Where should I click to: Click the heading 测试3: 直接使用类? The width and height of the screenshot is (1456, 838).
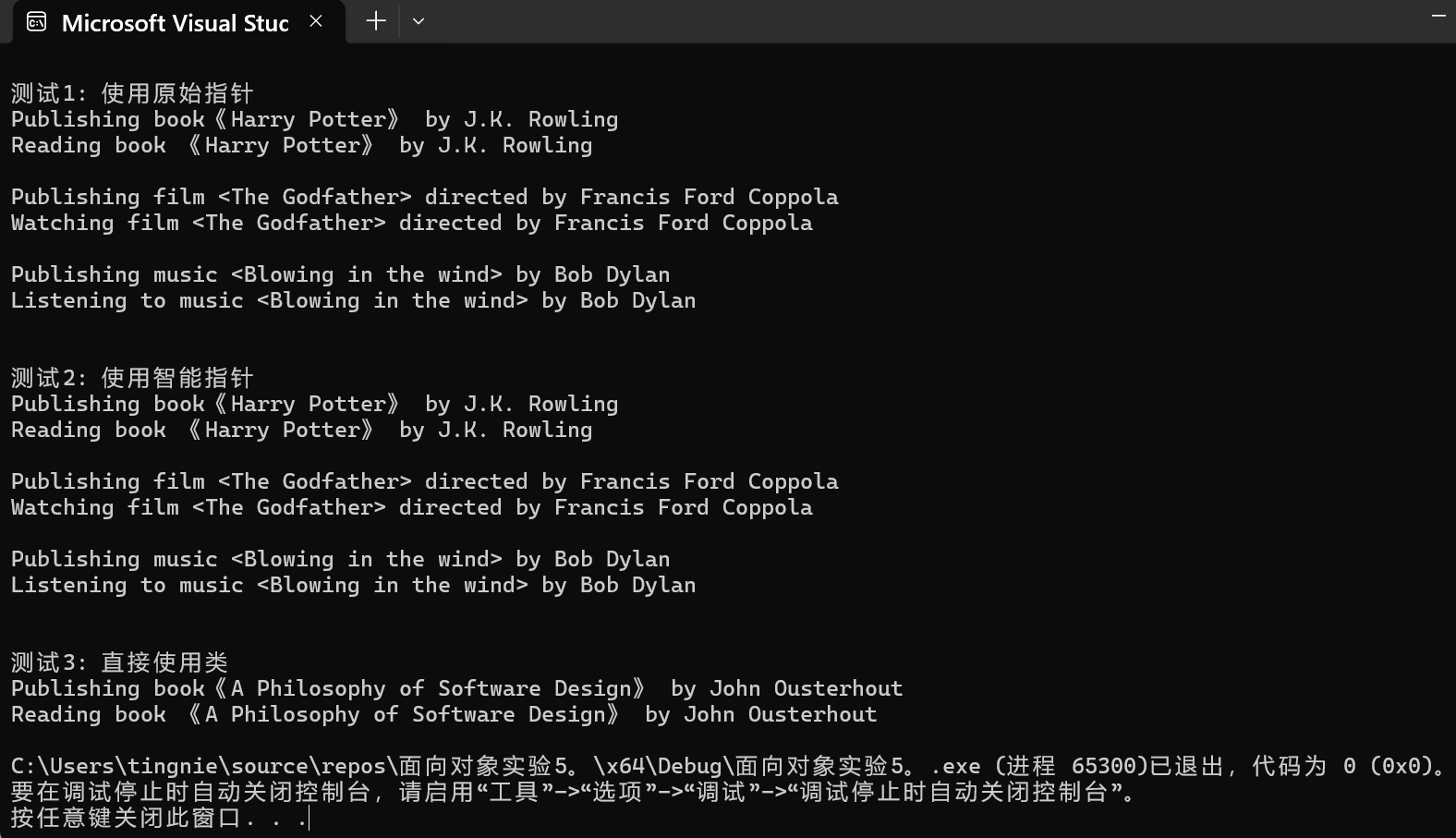point(119,662)
